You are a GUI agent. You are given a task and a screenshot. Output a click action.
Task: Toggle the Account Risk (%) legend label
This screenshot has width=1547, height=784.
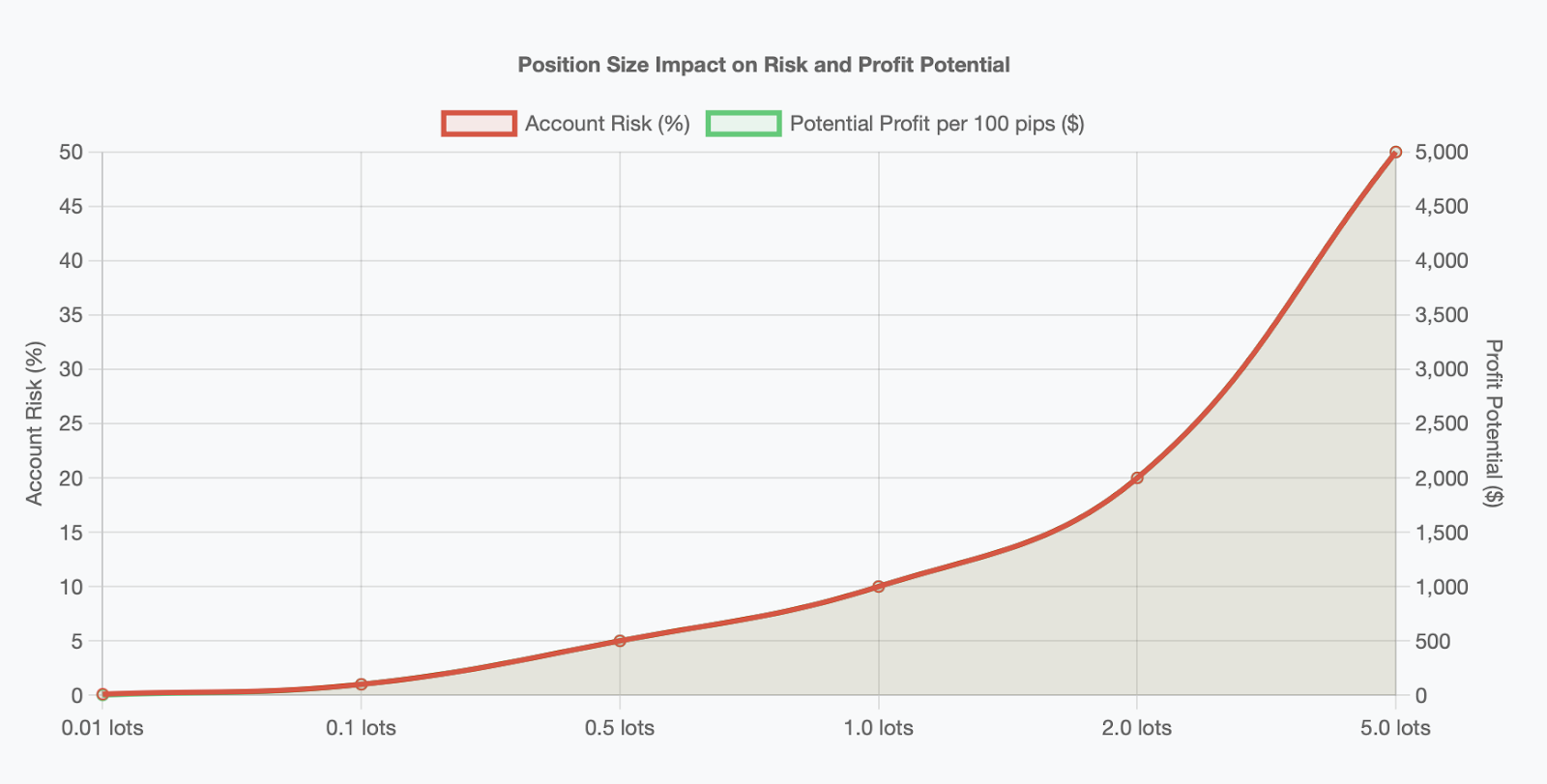pos(607,124)
